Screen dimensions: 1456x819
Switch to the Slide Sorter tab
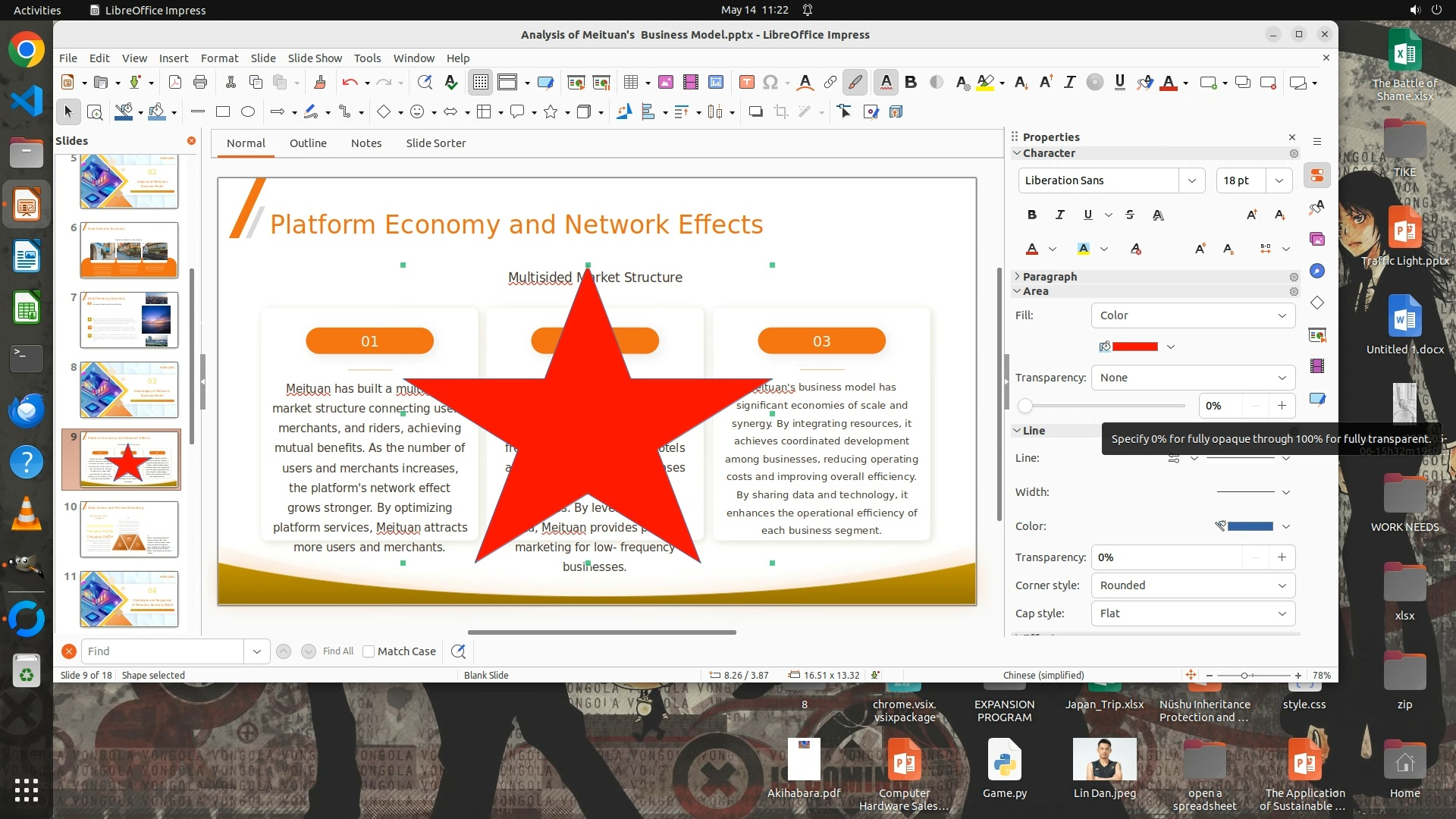(435, 143)
